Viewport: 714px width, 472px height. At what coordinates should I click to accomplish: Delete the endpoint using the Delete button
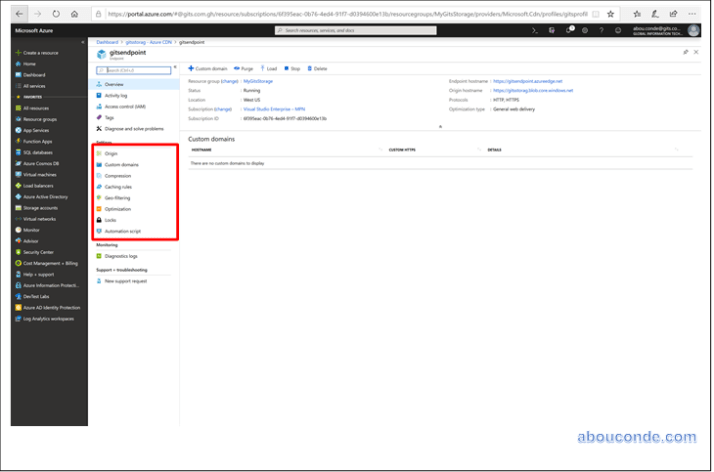pos(317,68)
